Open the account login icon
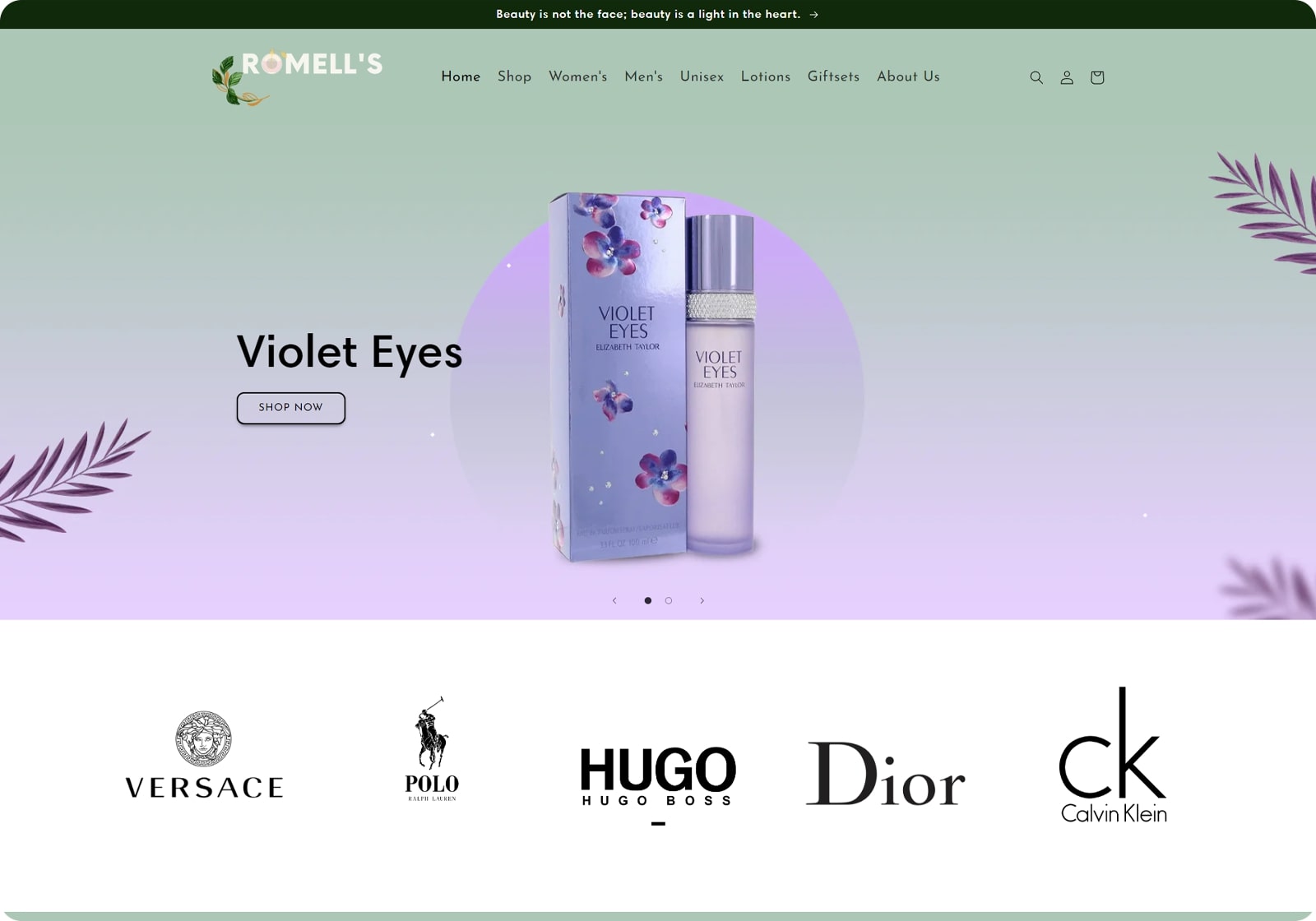 tap(1067, 77)
